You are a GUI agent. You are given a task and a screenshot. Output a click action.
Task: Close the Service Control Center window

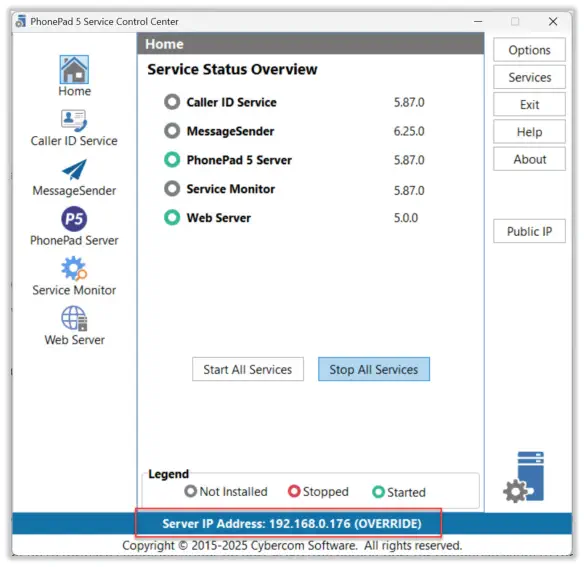553,22
